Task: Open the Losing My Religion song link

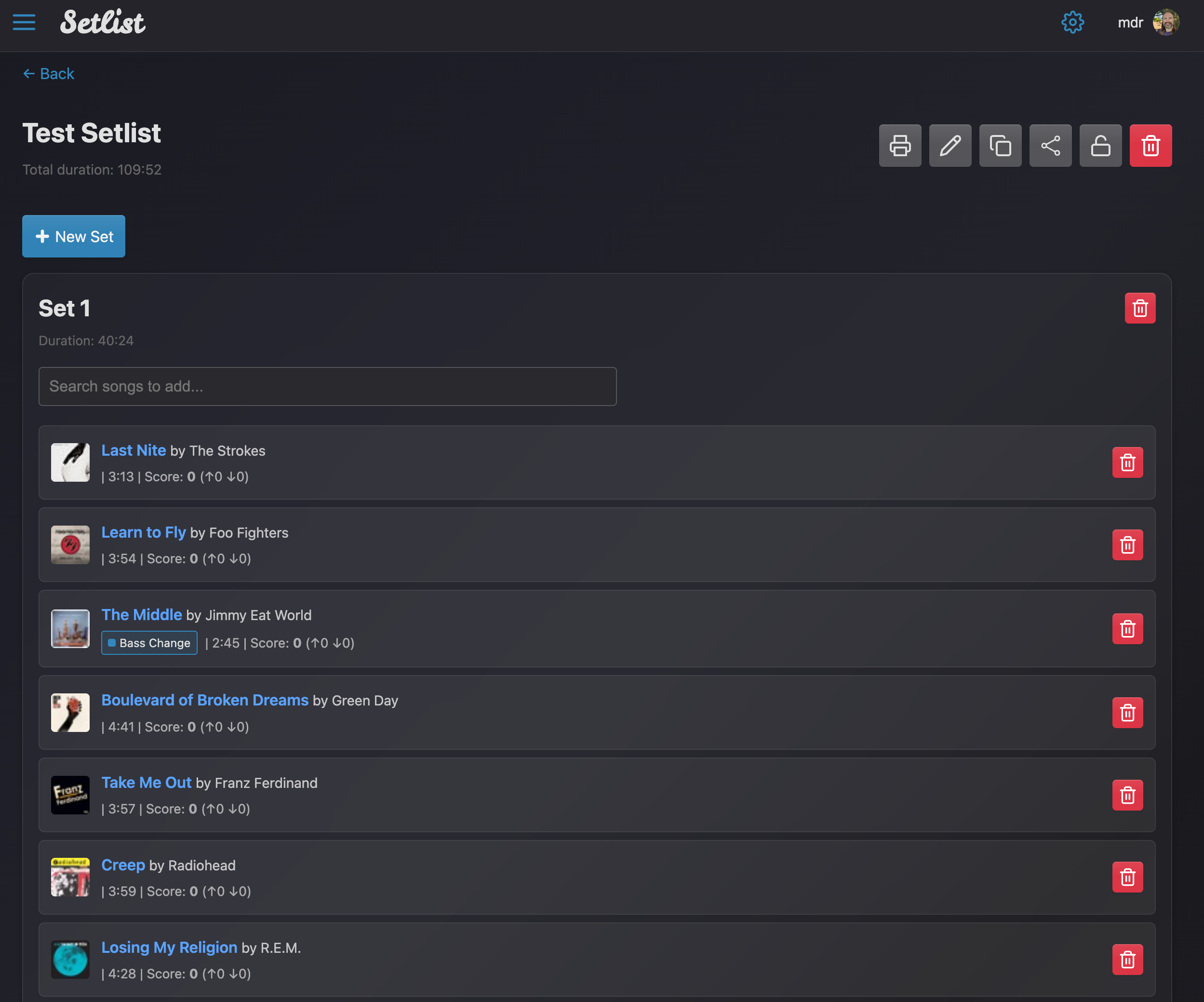Action: coord(169,948)
